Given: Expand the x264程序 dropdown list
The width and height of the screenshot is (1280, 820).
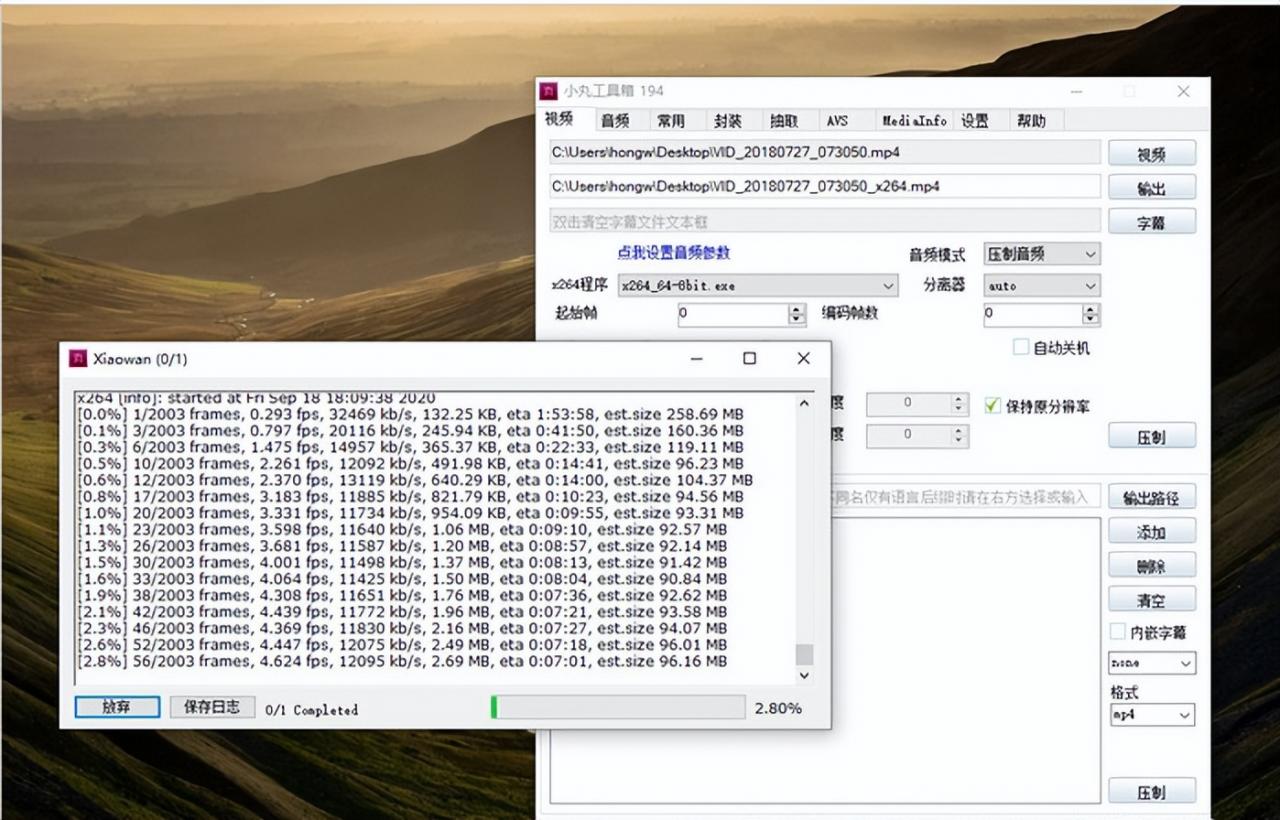Looking at the screenshot, I should (x=758, y=285).
